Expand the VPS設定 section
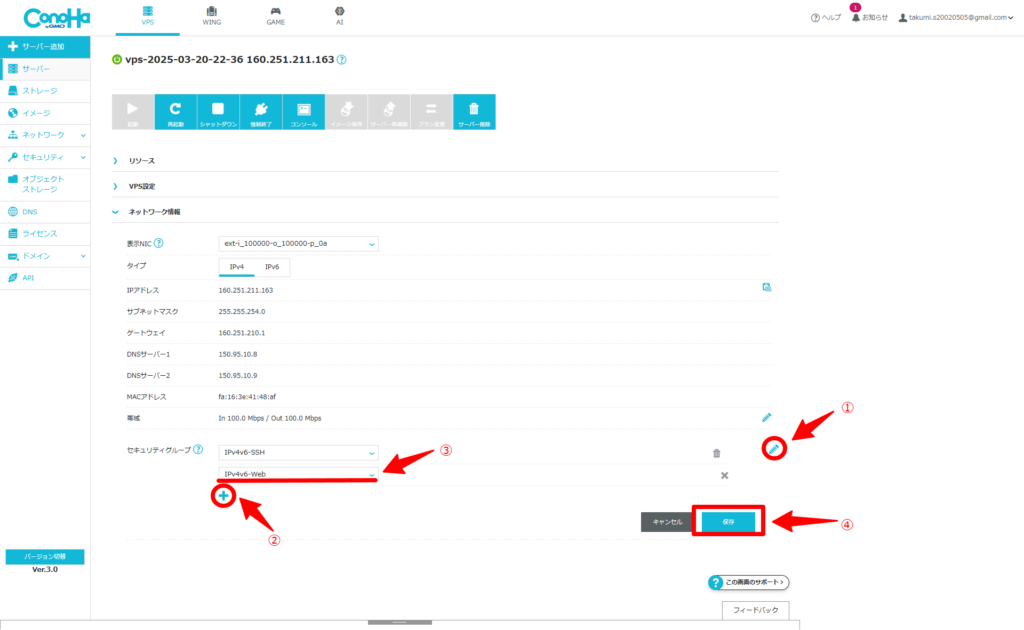Image resolution: width=1024 pixels, height=630 pixels. tap(142, 186)
